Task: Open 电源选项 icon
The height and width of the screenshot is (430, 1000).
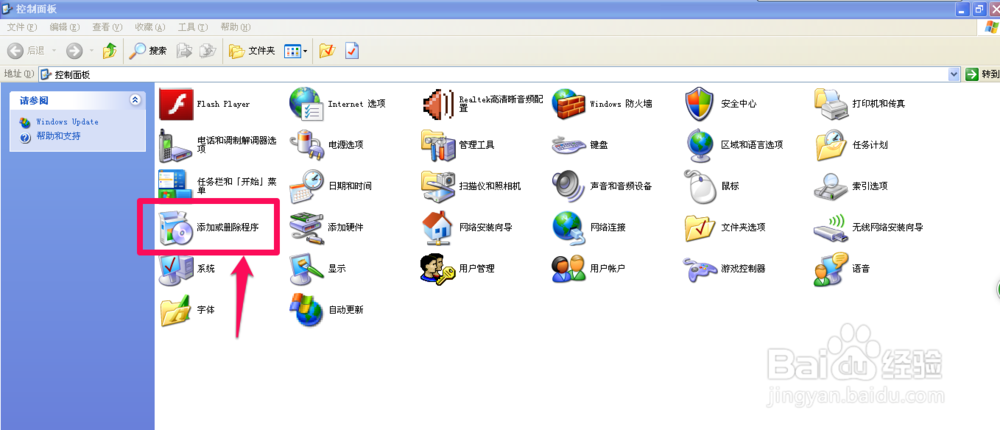Action: click(307, 145)
